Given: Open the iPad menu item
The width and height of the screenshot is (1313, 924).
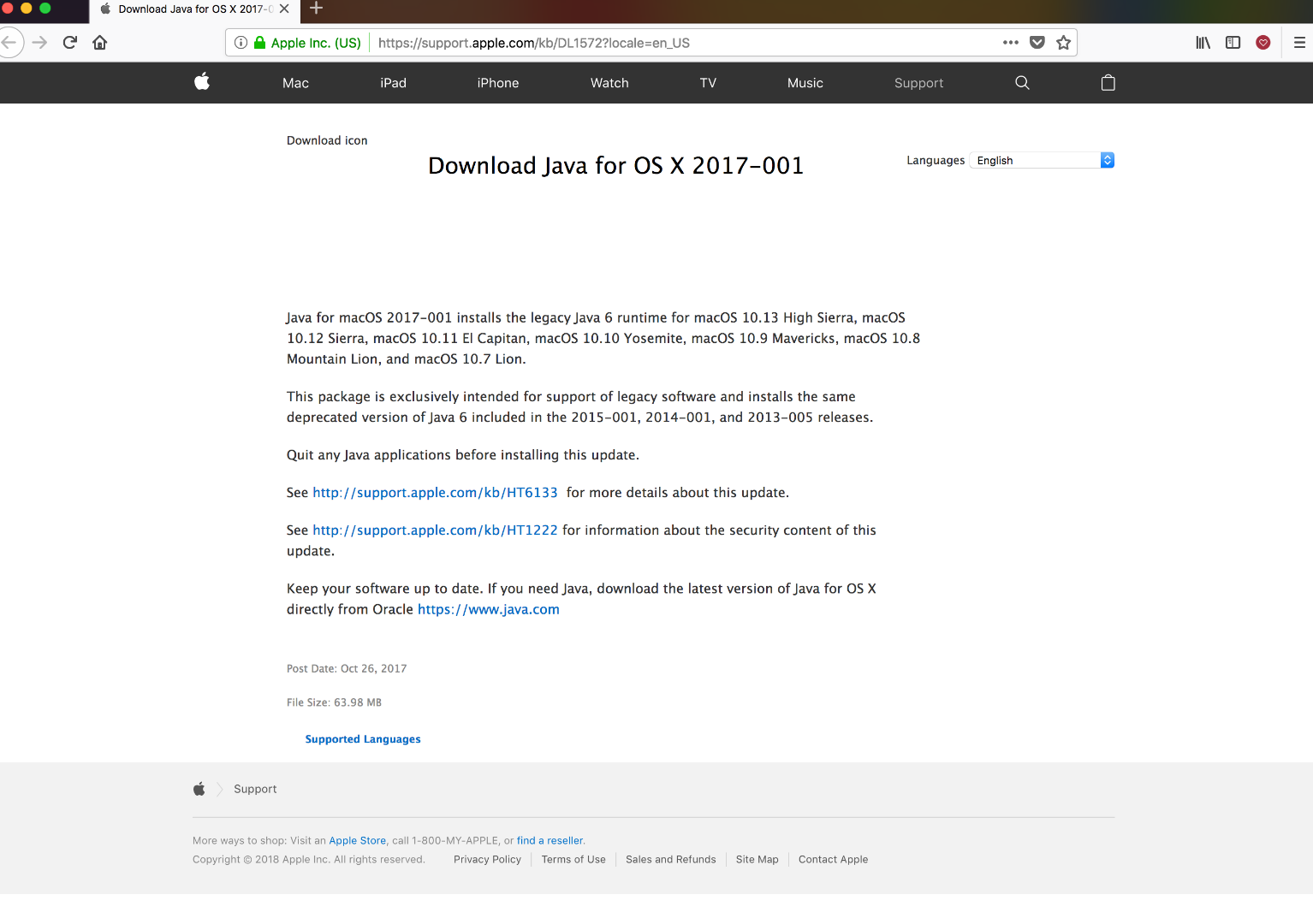Looking at the screenshot, I should click(394, 83).
